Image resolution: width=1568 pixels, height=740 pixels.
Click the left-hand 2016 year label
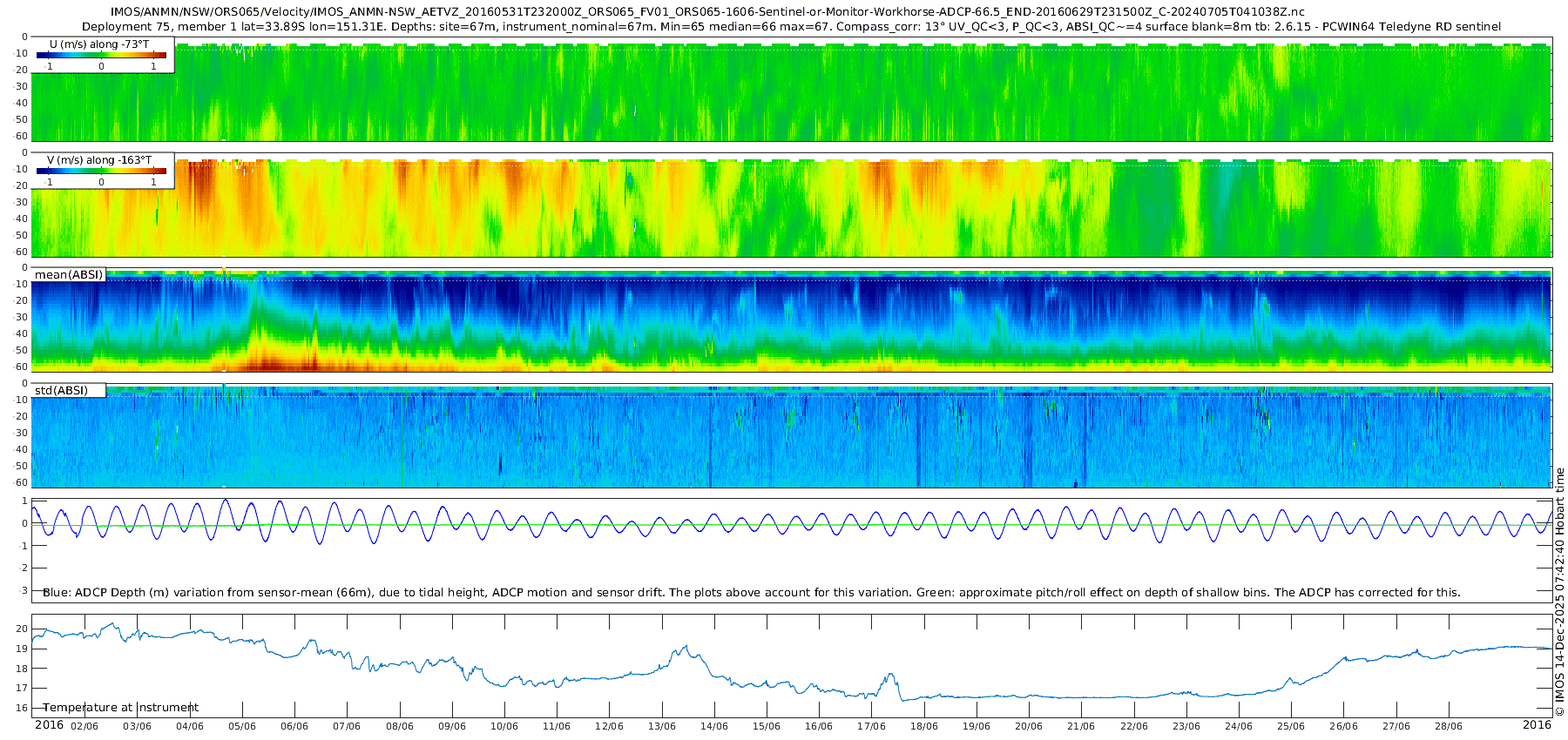coord(49,725)
